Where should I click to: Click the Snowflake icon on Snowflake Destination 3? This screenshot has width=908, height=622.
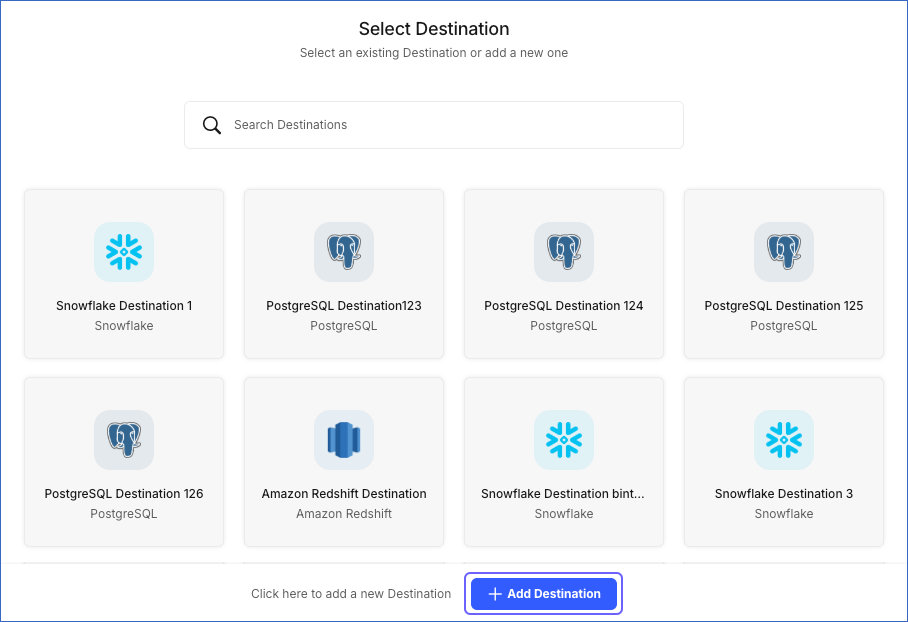coord(784,440)
